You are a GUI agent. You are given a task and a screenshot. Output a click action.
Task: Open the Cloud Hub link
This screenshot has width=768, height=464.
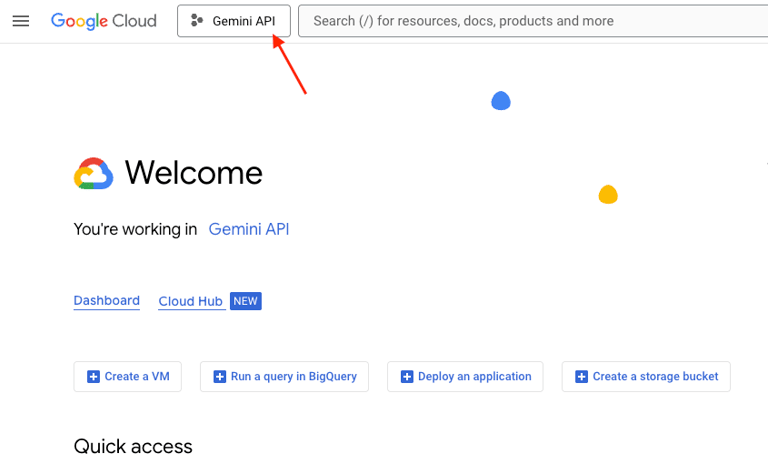pos(191,301)
